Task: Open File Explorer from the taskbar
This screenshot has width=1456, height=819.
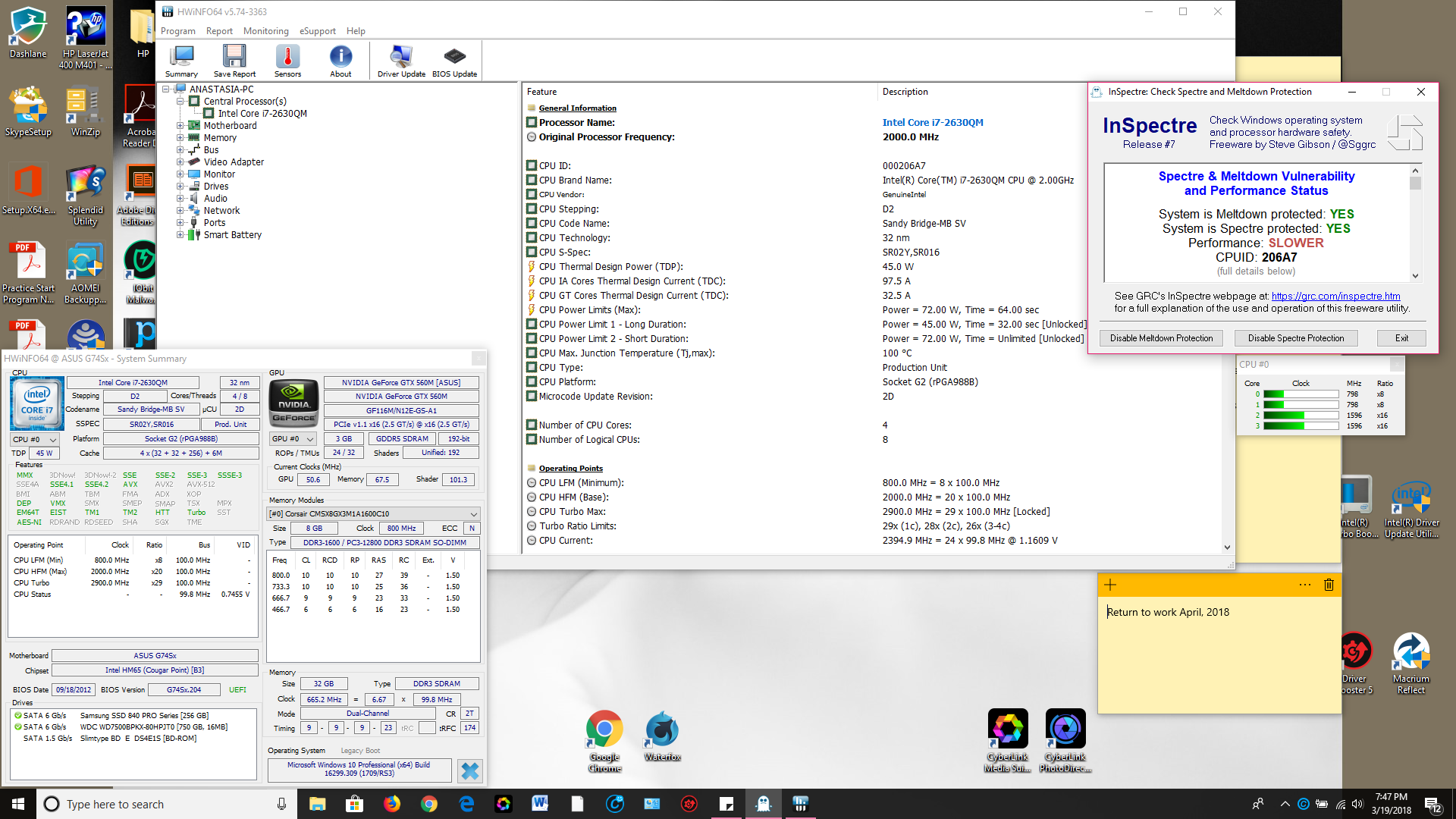Action: (317, 804)
